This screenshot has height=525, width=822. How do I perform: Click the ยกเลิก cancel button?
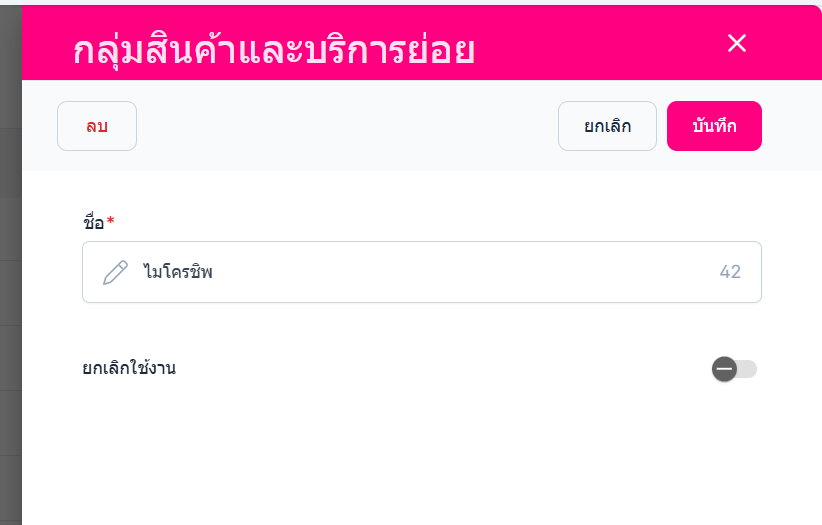(607, 126)
